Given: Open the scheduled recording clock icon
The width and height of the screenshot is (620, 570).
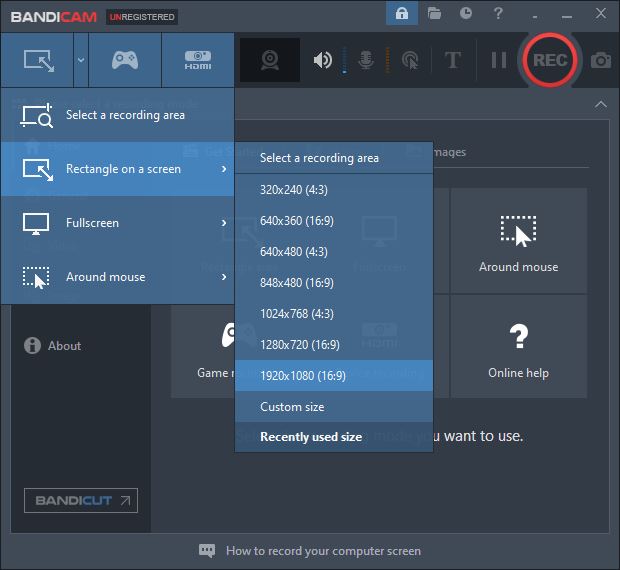Looking at the screenshot, I should click(x=466, y=13).
